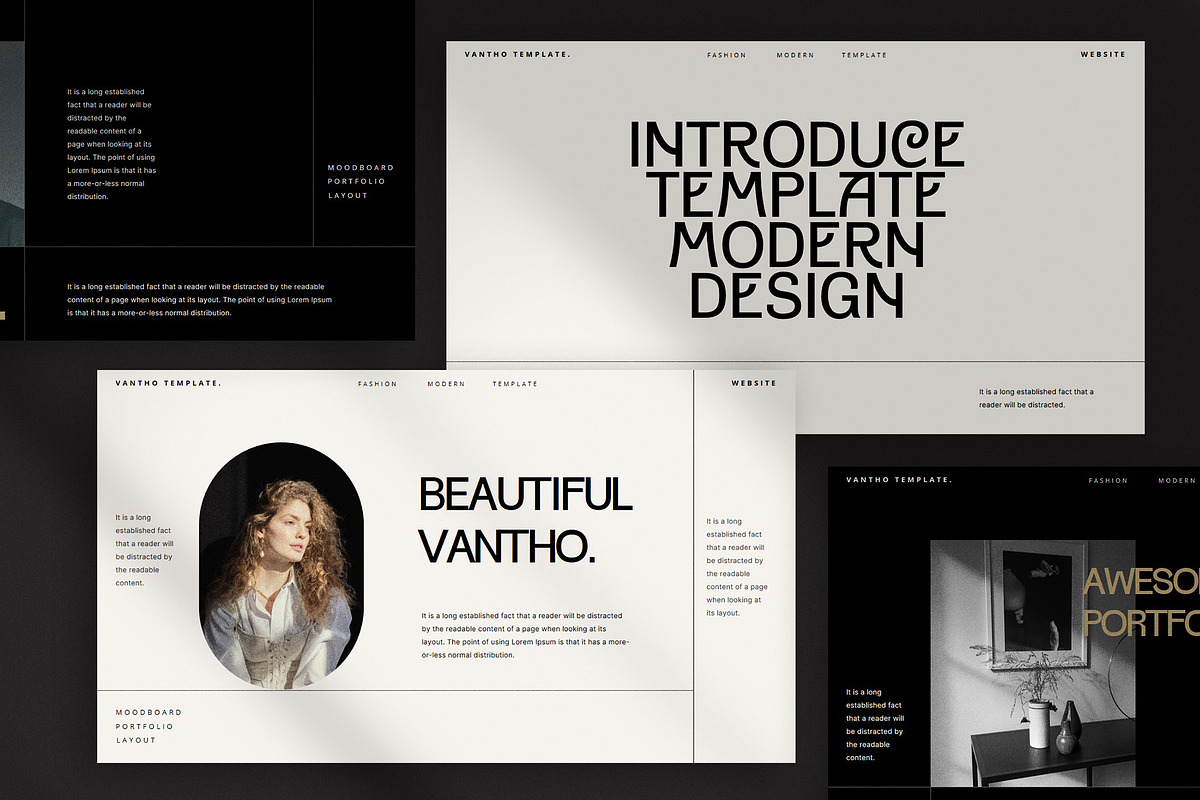
Task: Select MODERN nav item on Introduce slide
Action: 795,55
